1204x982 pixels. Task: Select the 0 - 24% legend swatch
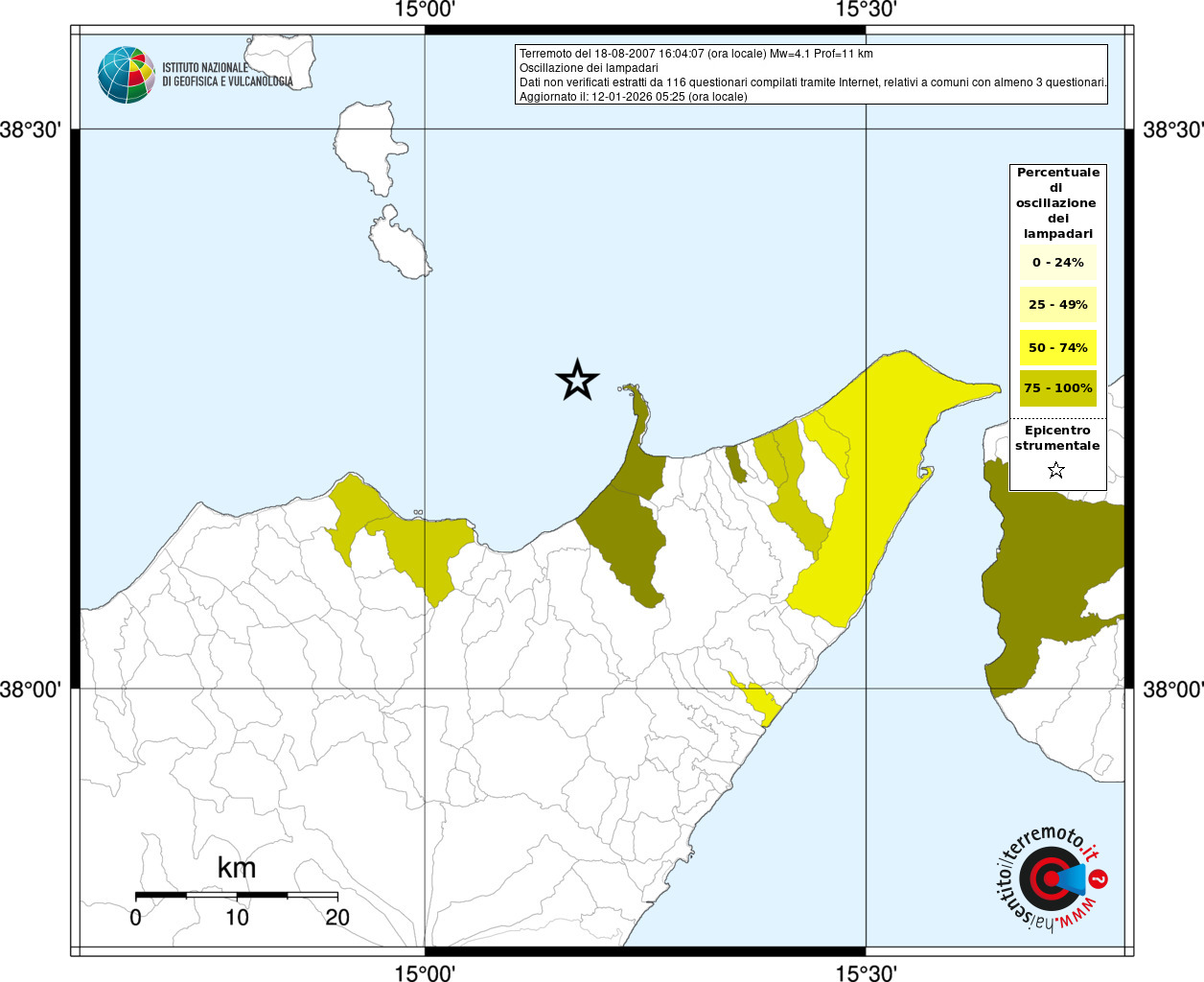(1057, 263)
